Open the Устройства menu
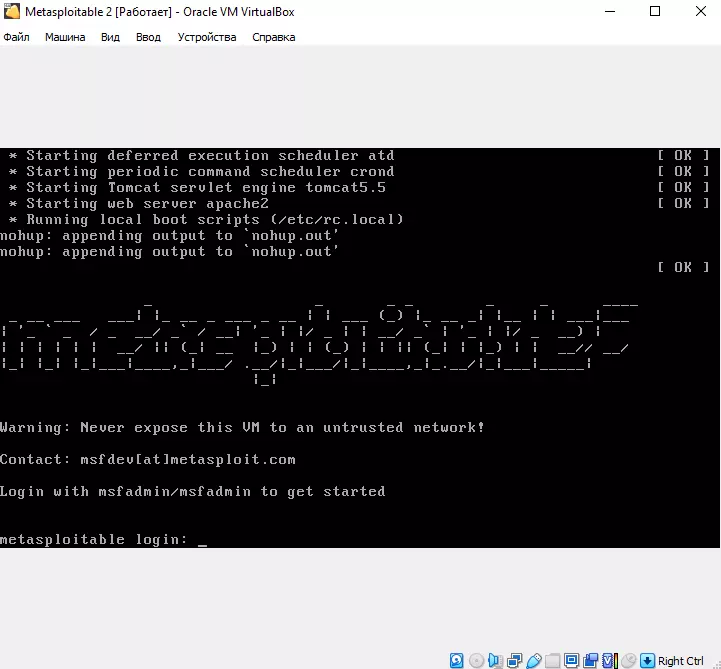 [207, 37]
